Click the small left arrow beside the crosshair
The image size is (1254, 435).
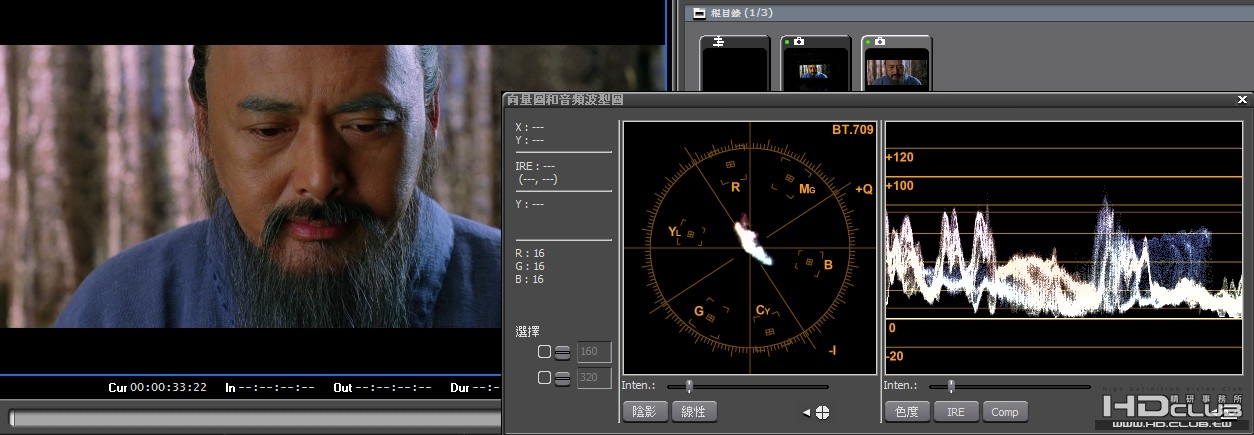[806, 412]
